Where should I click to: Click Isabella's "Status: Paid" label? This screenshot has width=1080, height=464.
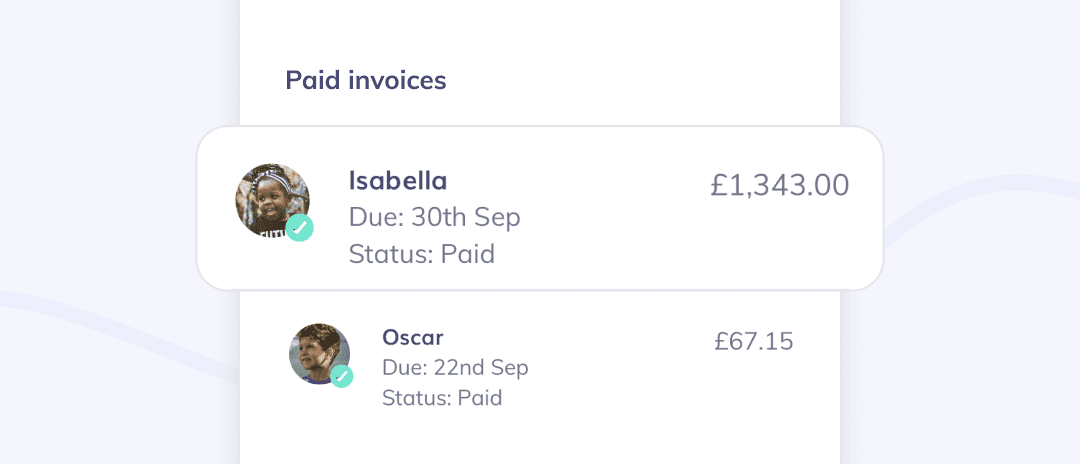(x=421, y=254)
